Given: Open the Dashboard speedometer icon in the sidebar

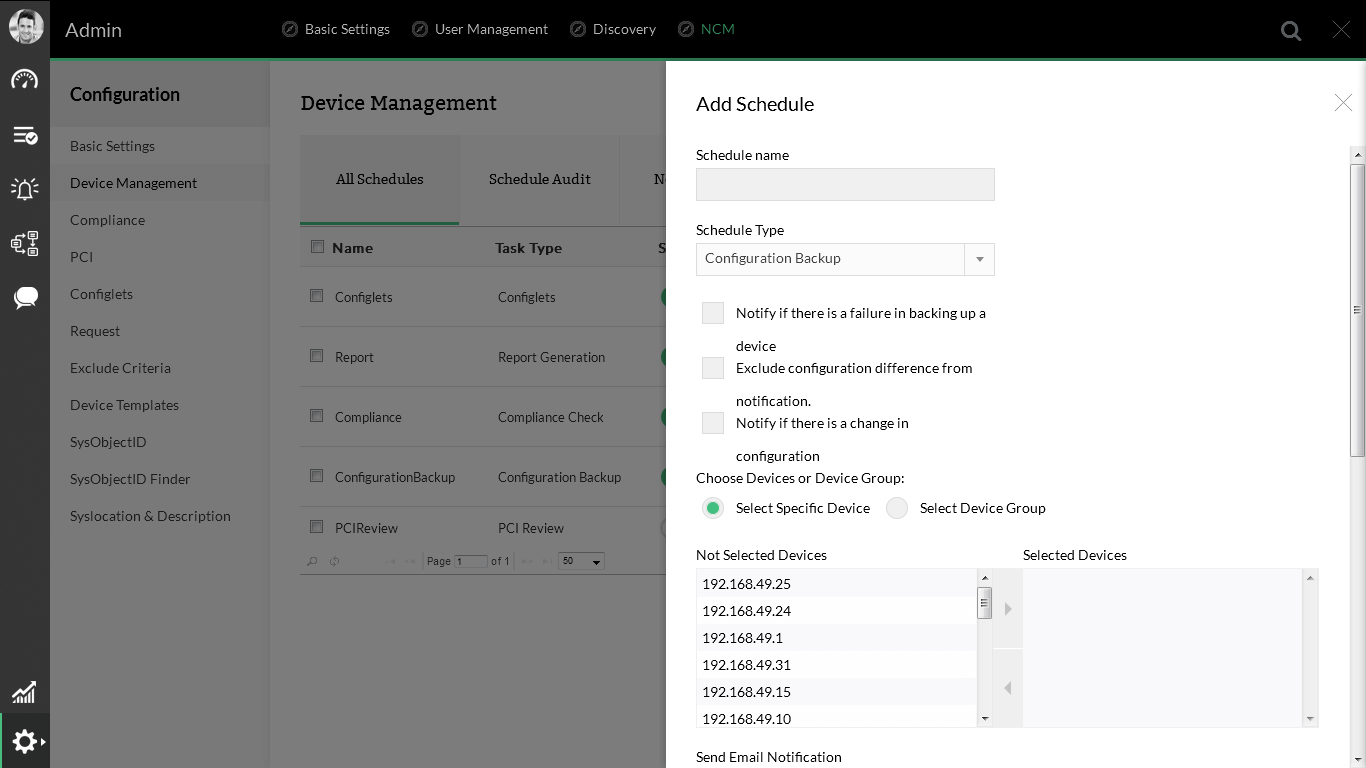Looking at the screenshot, I should [x=24, y=78].
